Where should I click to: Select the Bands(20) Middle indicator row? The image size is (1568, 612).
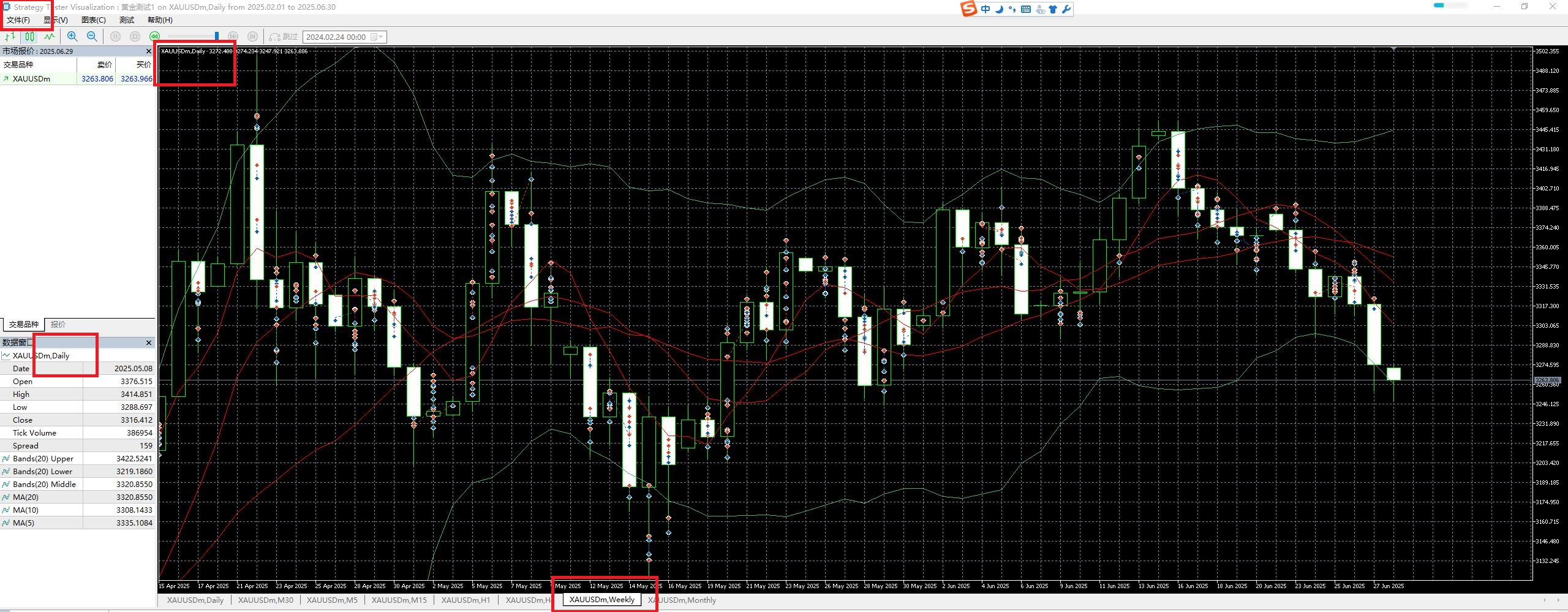[x=77, y=485]
